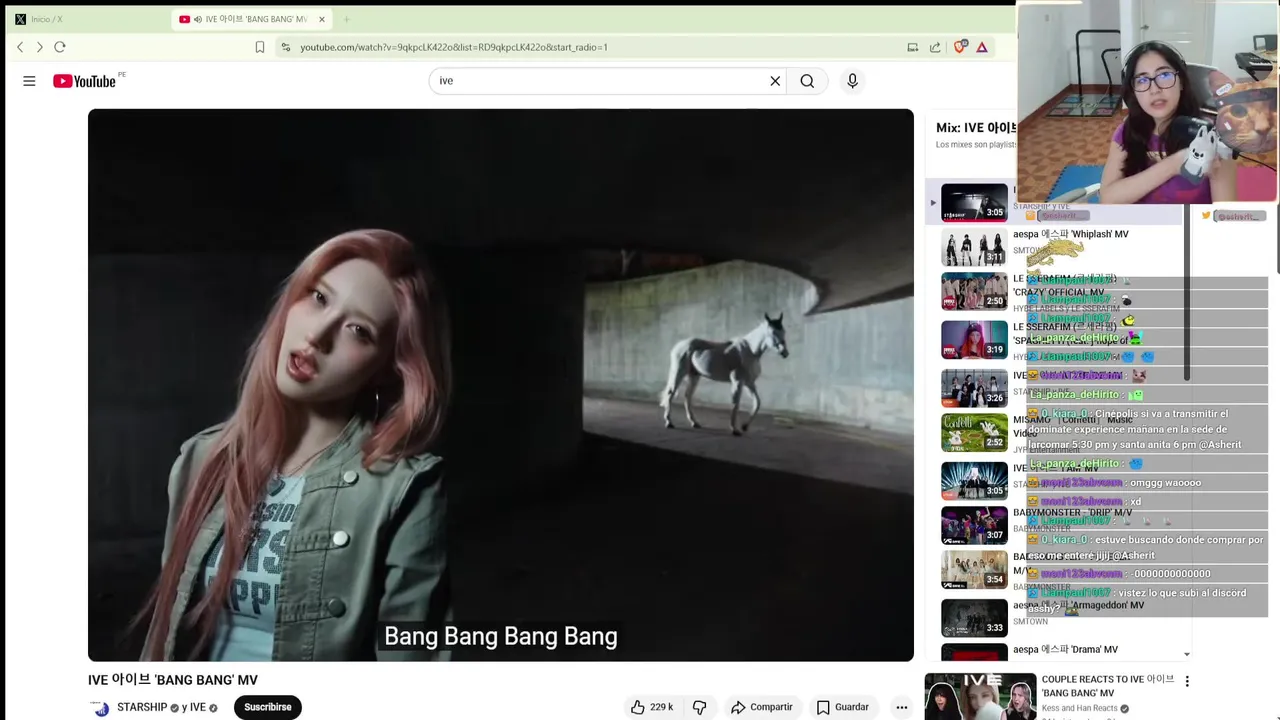Play the 3:19 red-haired playlist video
Screen dimensions: 1280x720
974,339
